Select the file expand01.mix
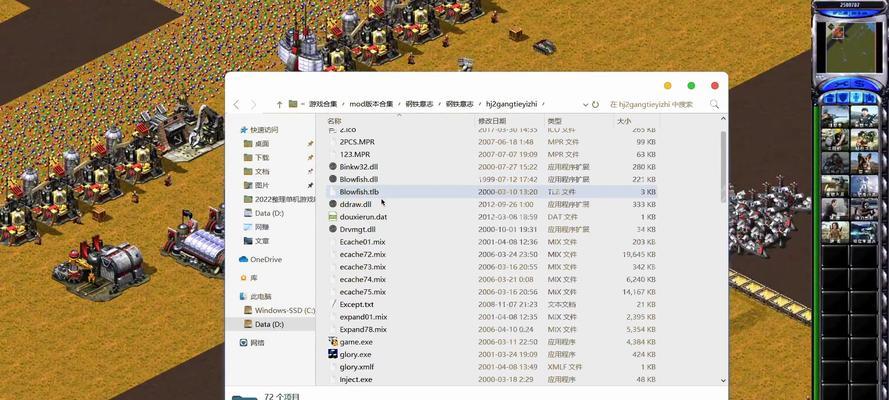 click(x=363, y=317)
